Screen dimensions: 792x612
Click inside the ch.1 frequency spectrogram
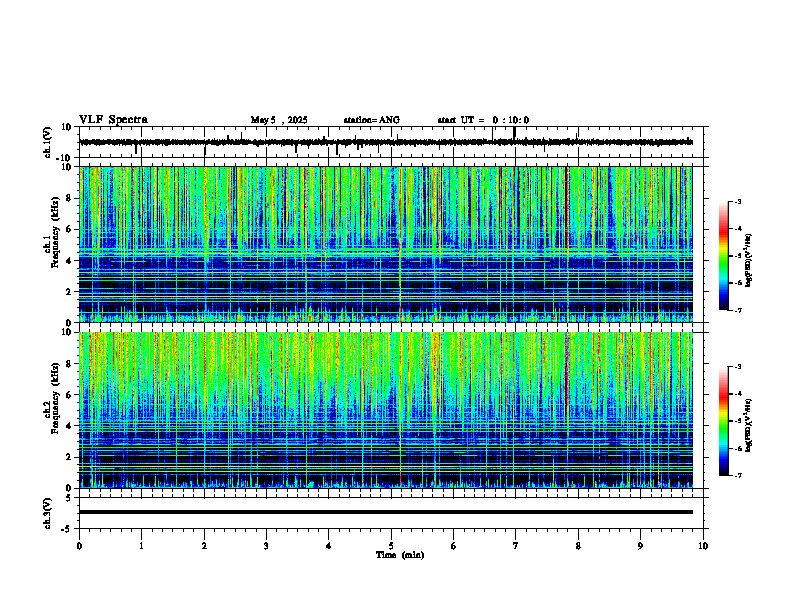point(386,244)
